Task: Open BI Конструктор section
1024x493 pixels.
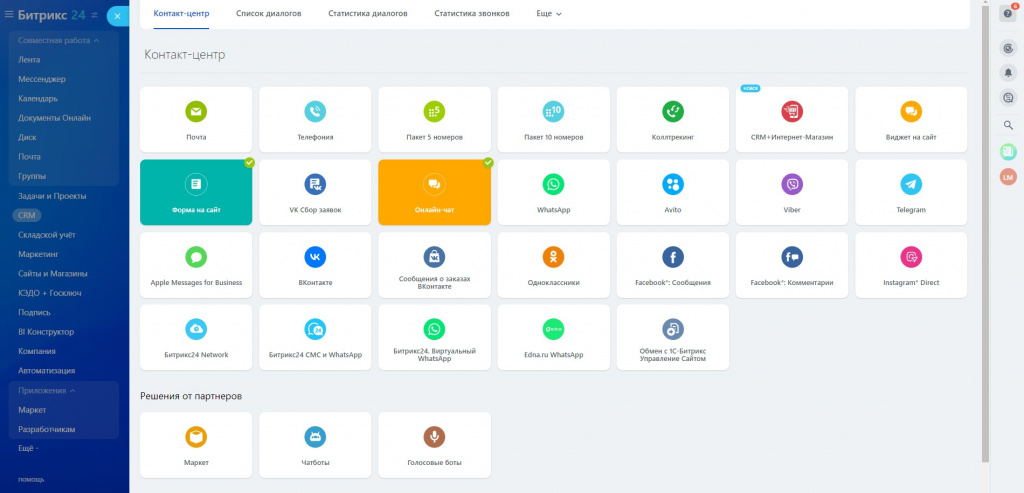Action: click(46, 332)
